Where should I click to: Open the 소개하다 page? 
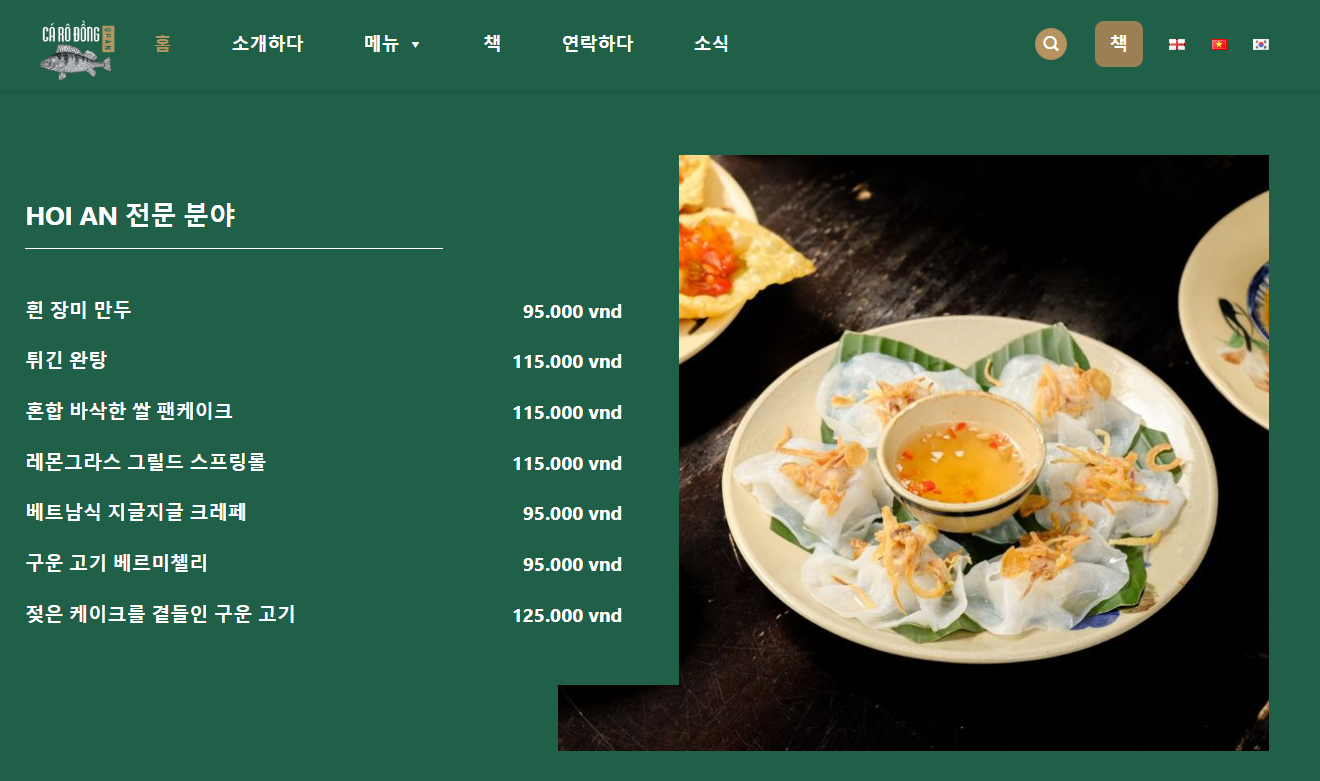coord(267,44)
